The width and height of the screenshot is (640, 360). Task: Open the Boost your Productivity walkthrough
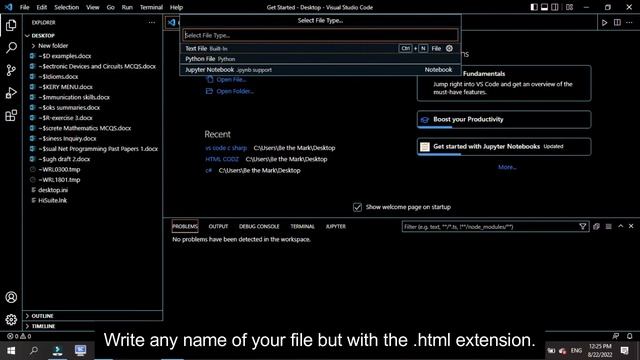[x=504, y=120]
